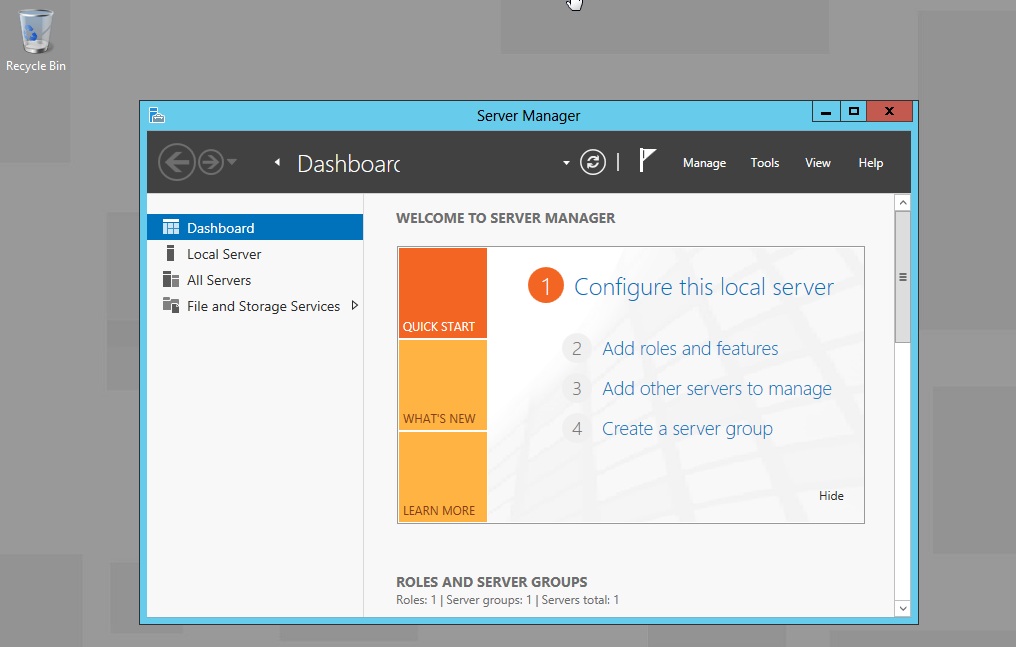Select Dashboard in the navigation pane
The width and height of the screenshot is (1016, 647).
coord(255,227)
